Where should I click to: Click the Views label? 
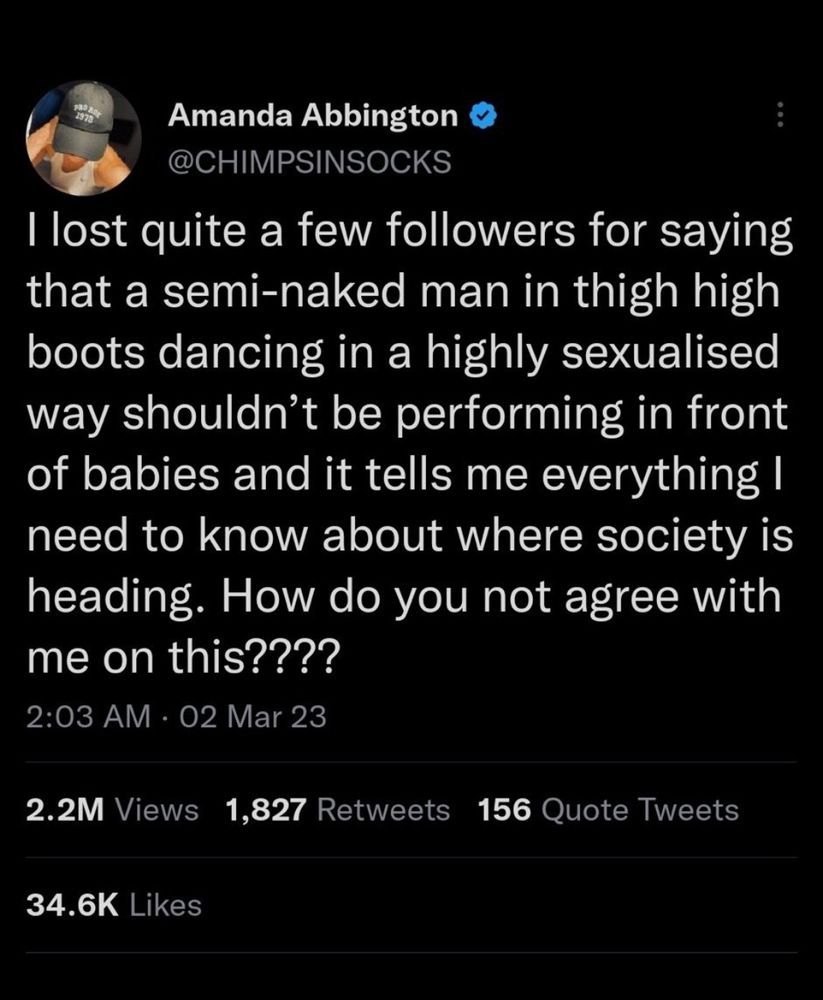158,810
